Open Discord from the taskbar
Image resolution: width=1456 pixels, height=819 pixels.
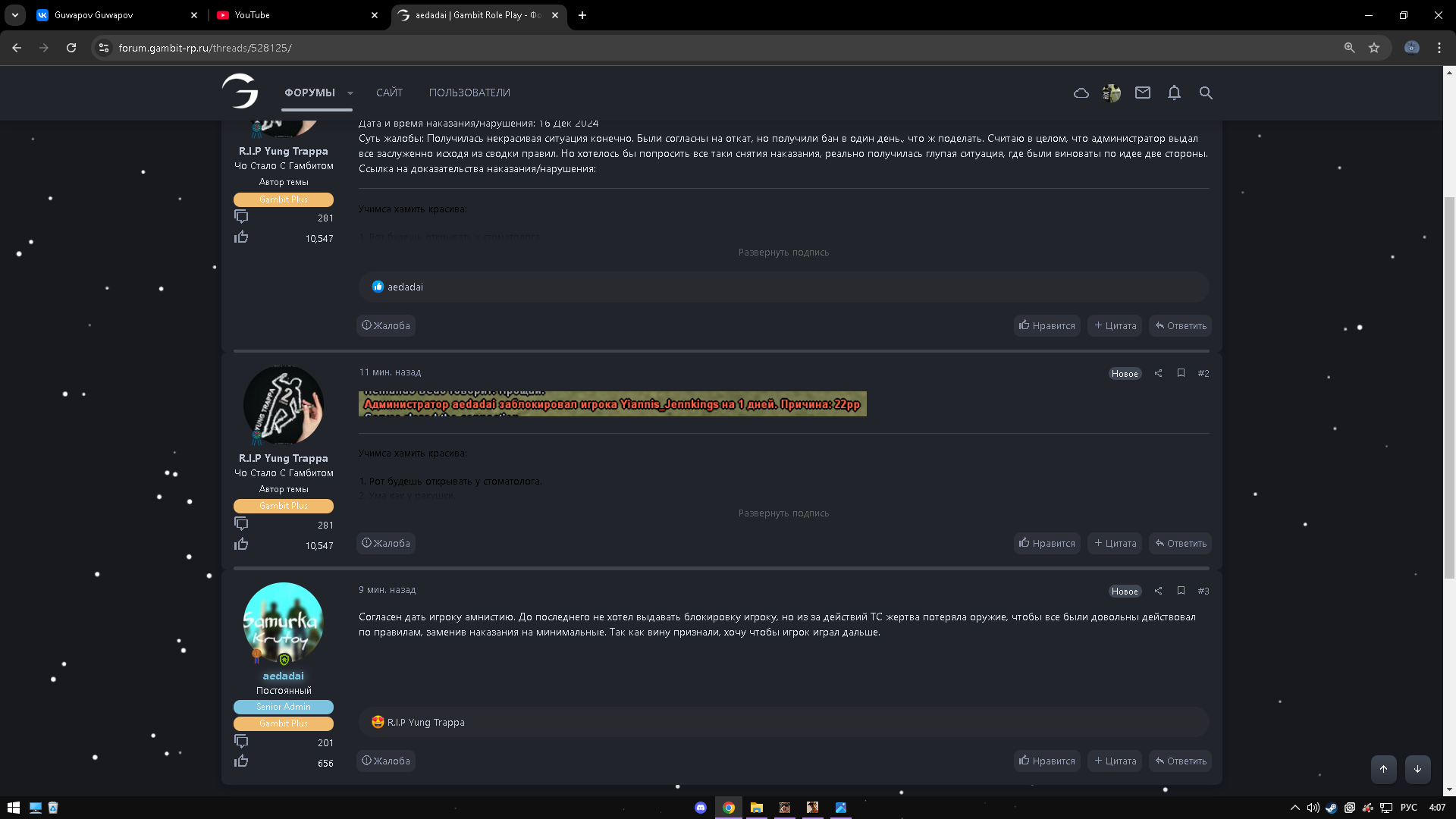701,808
